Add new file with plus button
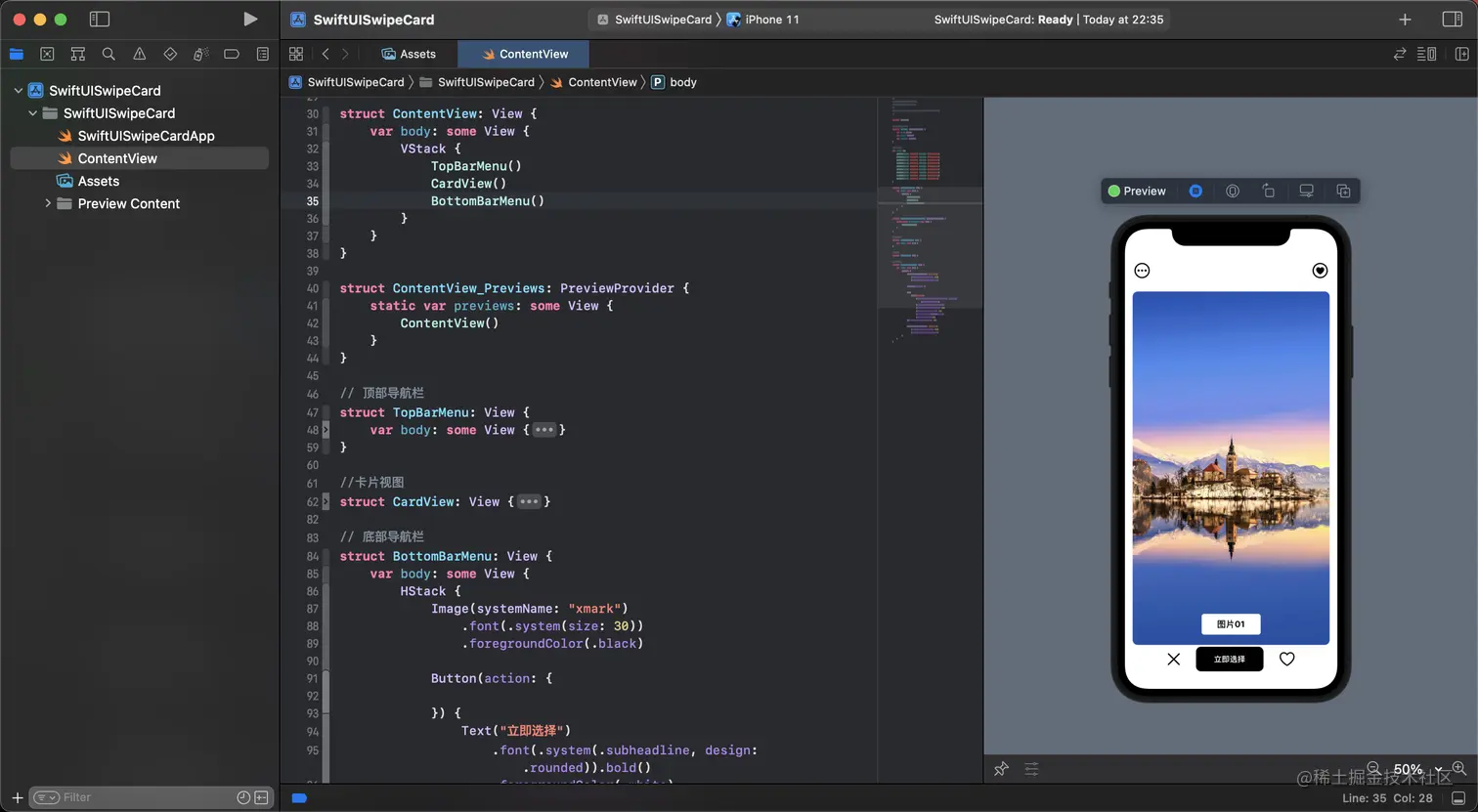The image size is (1478, 812). [17, 797]
